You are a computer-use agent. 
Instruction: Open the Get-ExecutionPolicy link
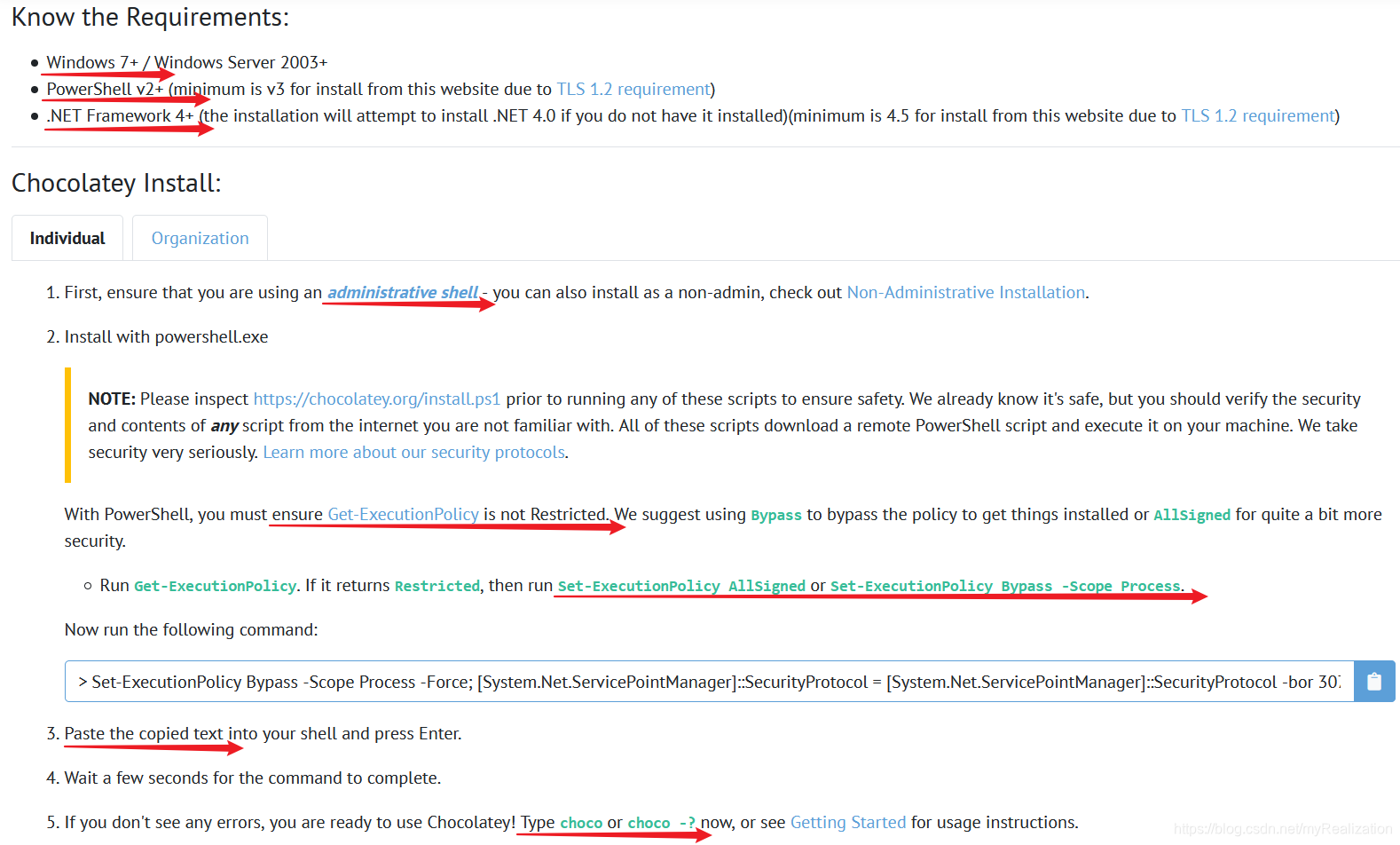pyautogui.click(x=404, y=514)
